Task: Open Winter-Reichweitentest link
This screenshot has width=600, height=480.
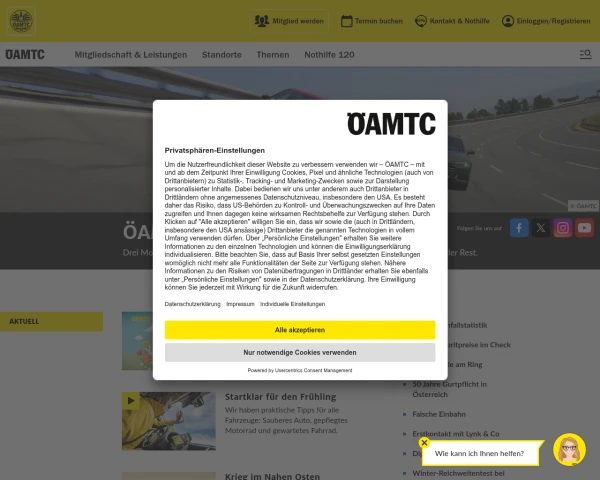Action: click(x=458, y=473)
